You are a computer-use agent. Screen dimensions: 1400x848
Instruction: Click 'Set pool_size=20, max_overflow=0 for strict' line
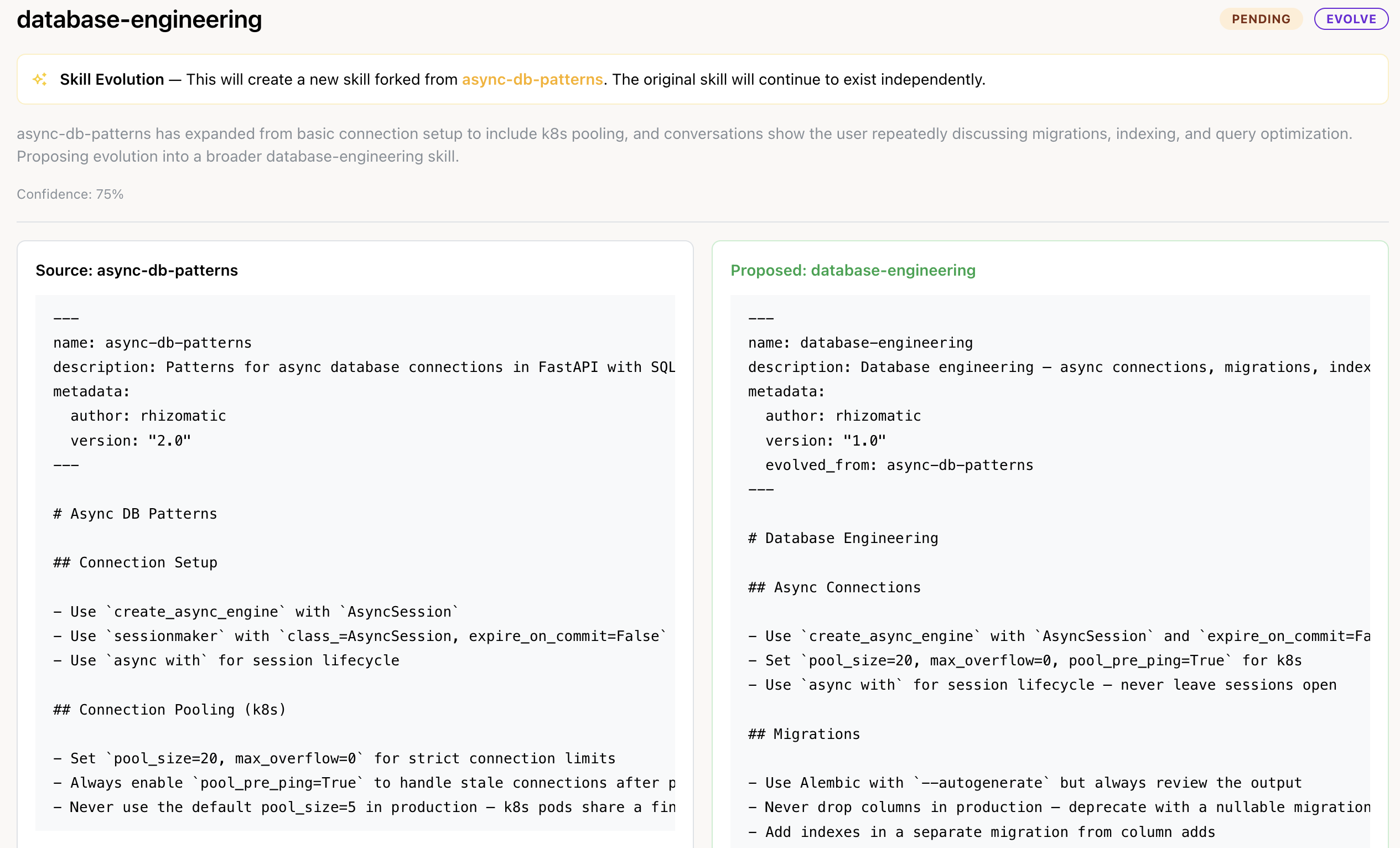coord(334,759)
